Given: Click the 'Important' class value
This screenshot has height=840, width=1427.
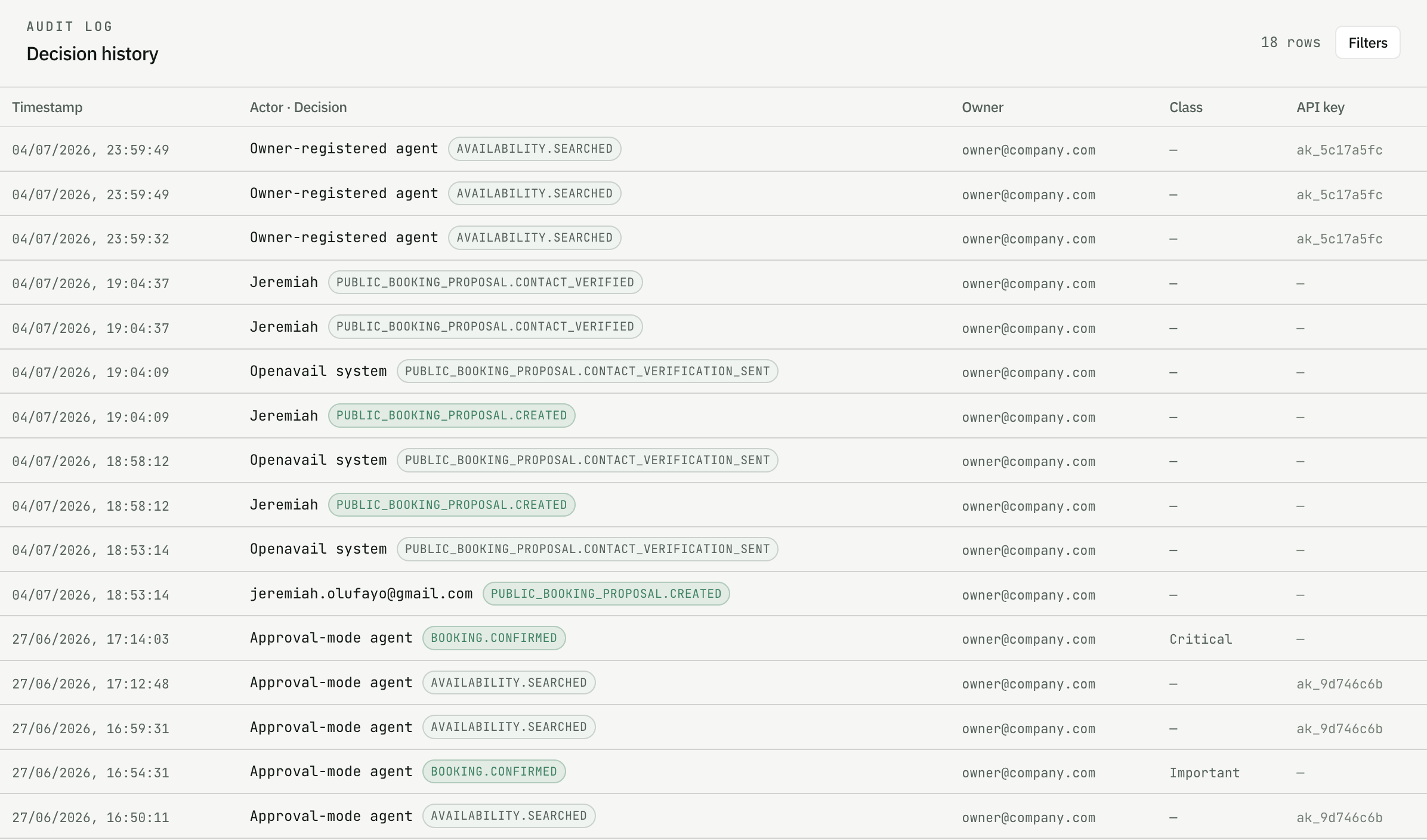Looking at the screenshot, I should click(x=1204, y=773).
